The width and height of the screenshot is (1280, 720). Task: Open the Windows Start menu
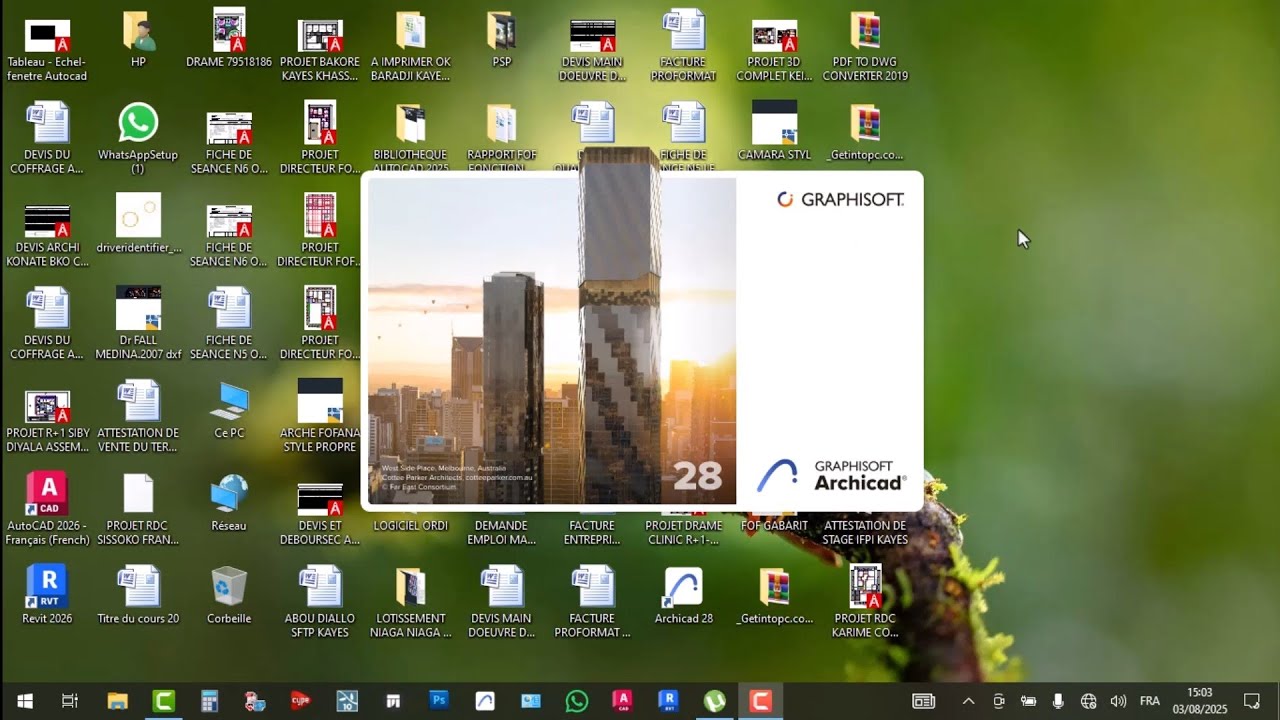pos(25,701)
